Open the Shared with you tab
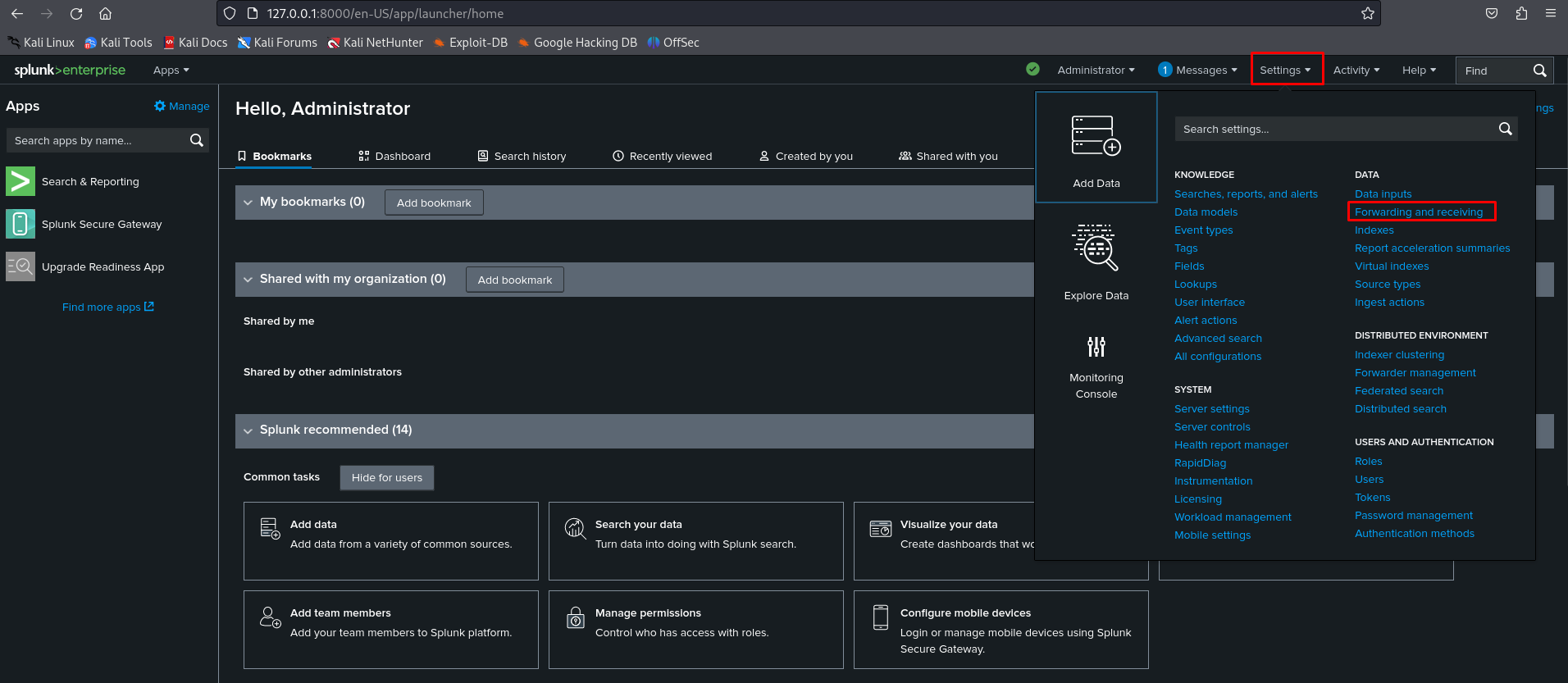Viewport: 1568px width, 683px height. [948, 156]
